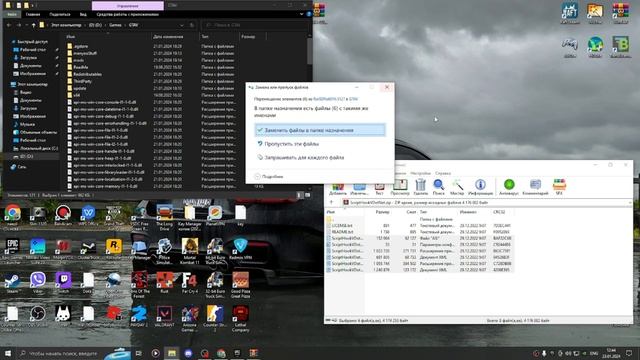Click 'Games' in the Explorer address breadcrumb
The width and height of the screenshot is (640, 360).
point(116,25)
